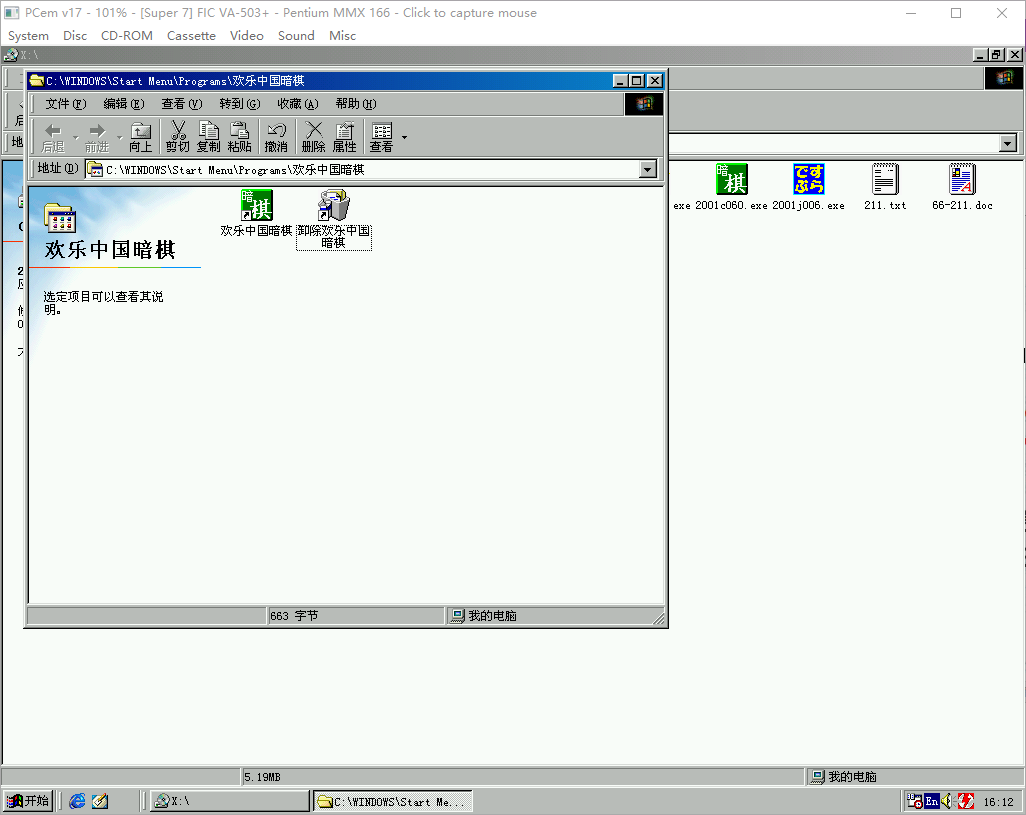Maximize the 欢乐中国暗棋 folder window

click(x=637, y=80)
